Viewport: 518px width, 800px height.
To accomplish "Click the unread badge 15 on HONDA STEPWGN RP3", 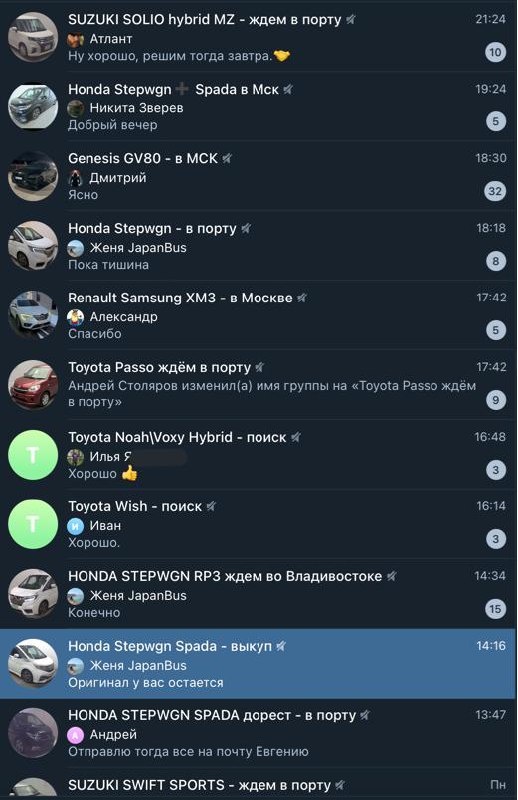I will 495,609.
